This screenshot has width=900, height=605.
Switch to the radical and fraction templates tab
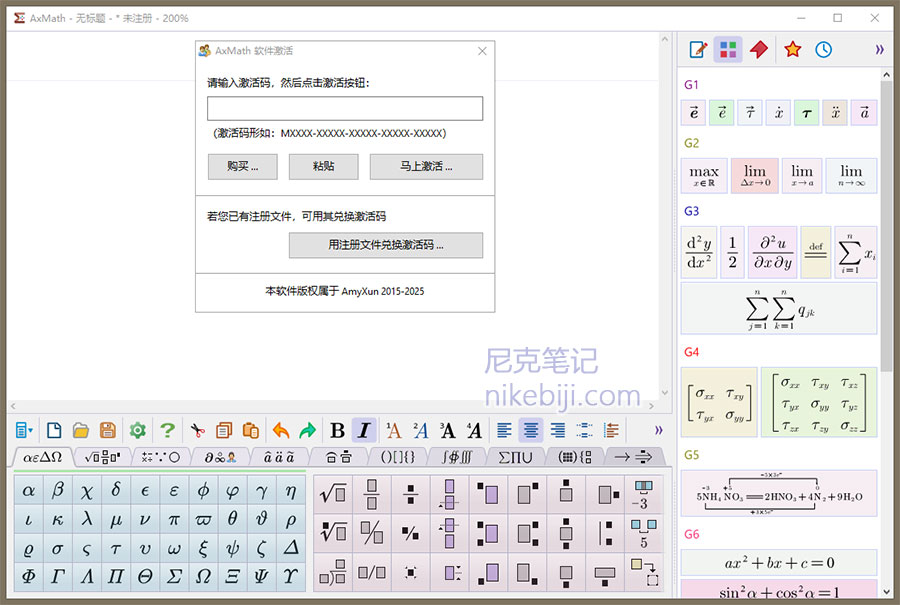103,457
